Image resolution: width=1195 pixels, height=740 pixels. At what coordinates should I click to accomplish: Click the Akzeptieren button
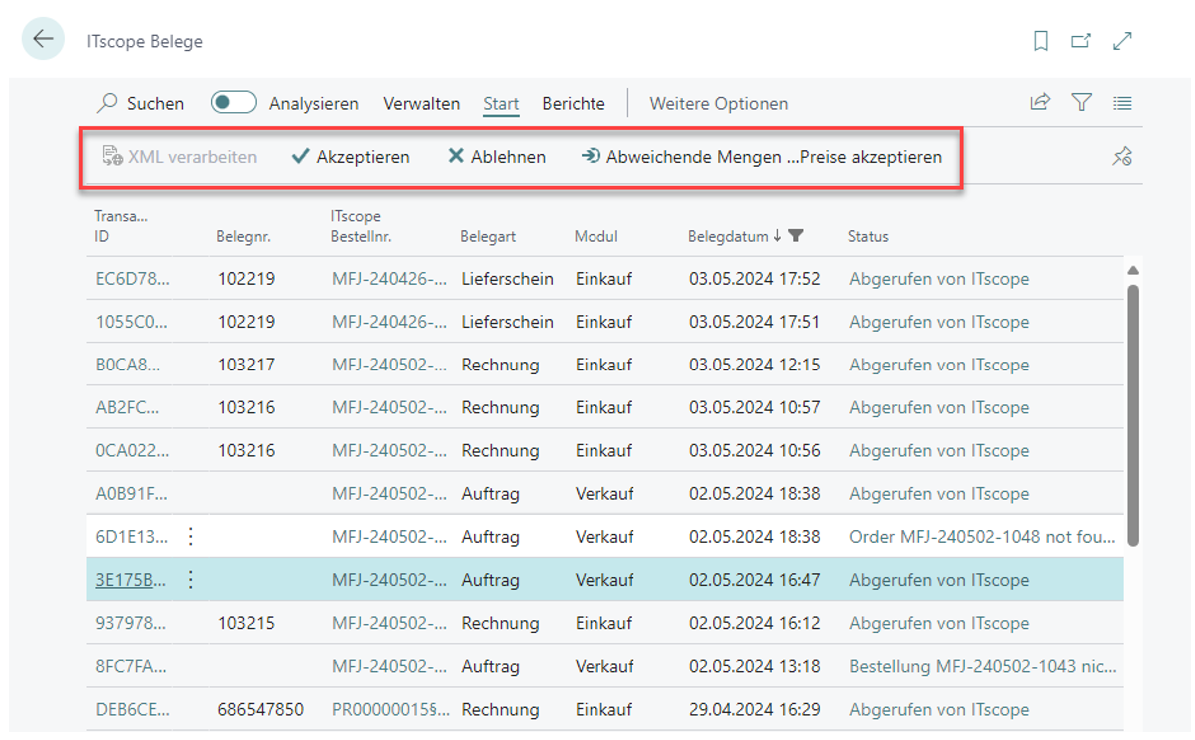click(351, 157)
